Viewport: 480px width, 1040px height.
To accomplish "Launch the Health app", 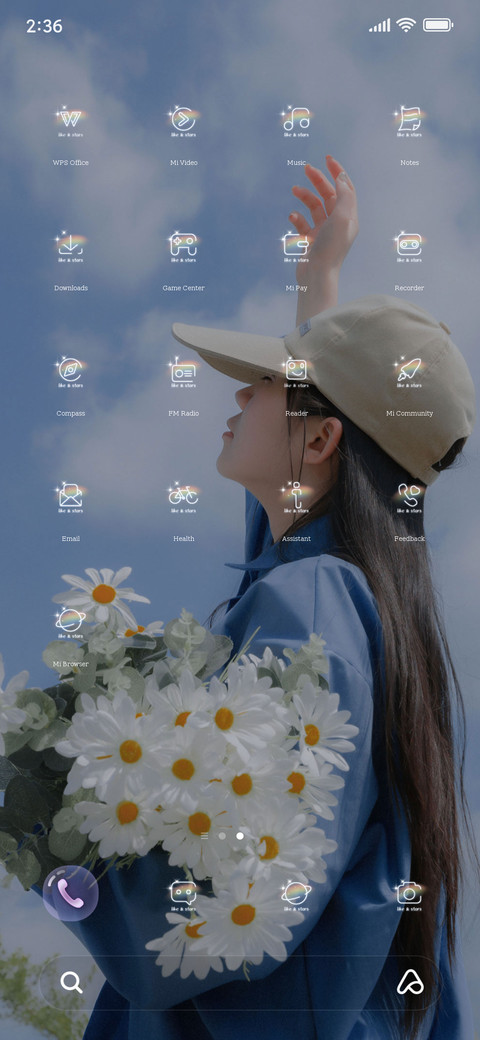I will click(184, 499).
